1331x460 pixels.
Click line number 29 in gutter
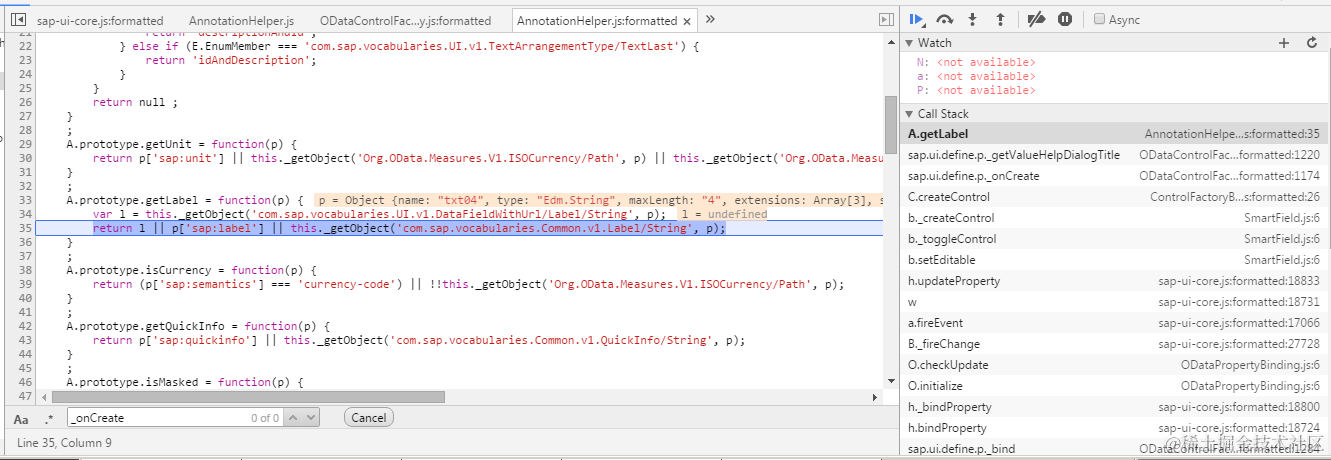point(26,144)
